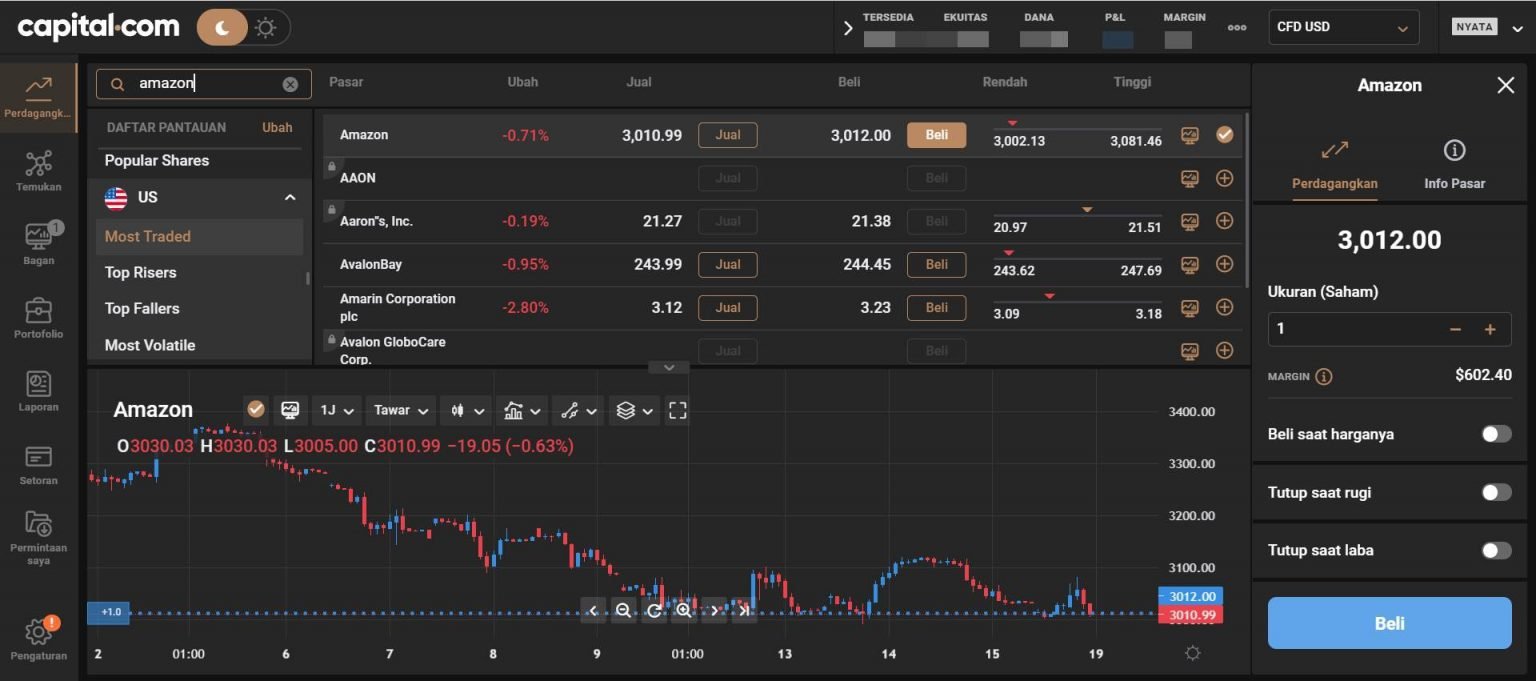The width and height of the screenshot is (1536, 681).
Task: Collapse the US watchlist group
Action: pos(289,197)
